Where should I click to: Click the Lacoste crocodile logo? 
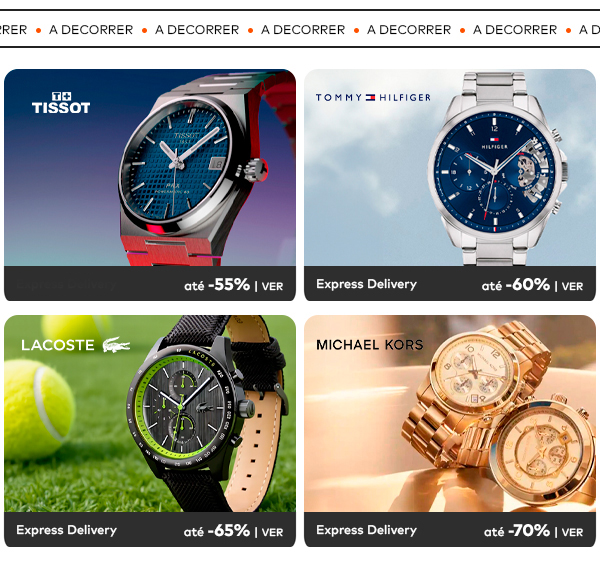click(x=116, y=345)
